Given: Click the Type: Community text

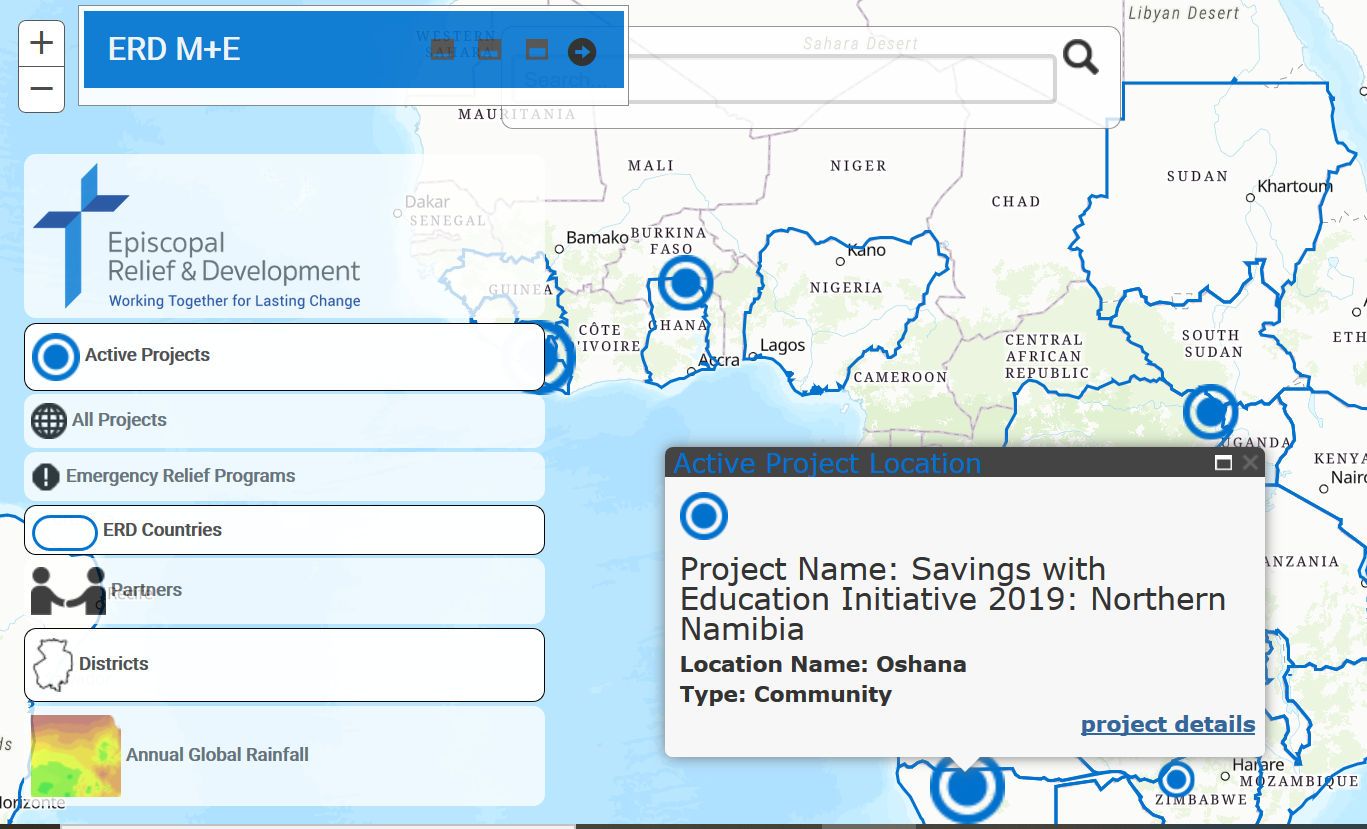Looking at the screenshot, I should (786, 694).
